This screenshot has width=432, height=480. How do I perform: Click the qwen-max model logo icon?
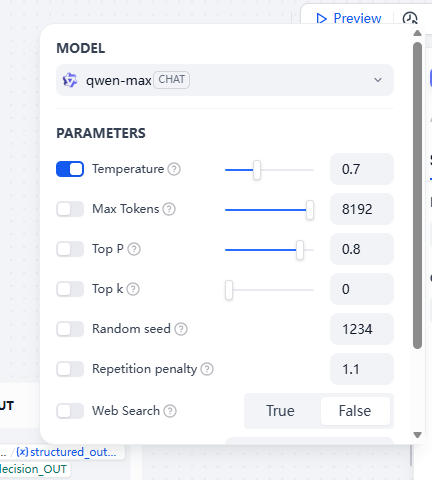[70, 80]
